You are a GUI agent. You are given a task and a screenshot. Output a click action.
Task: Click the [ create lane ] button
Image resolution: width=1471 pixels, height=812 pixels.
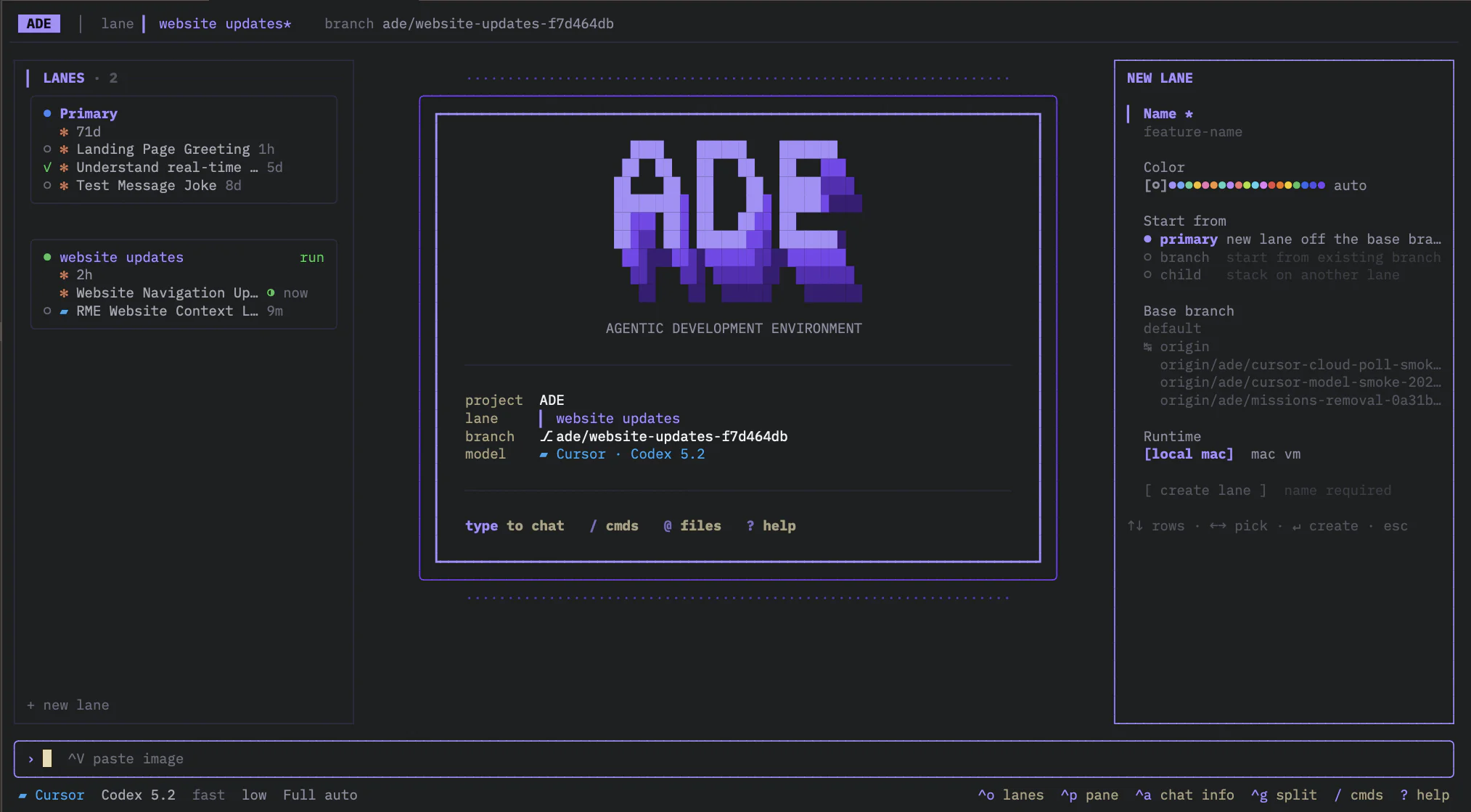[1205, 491]
